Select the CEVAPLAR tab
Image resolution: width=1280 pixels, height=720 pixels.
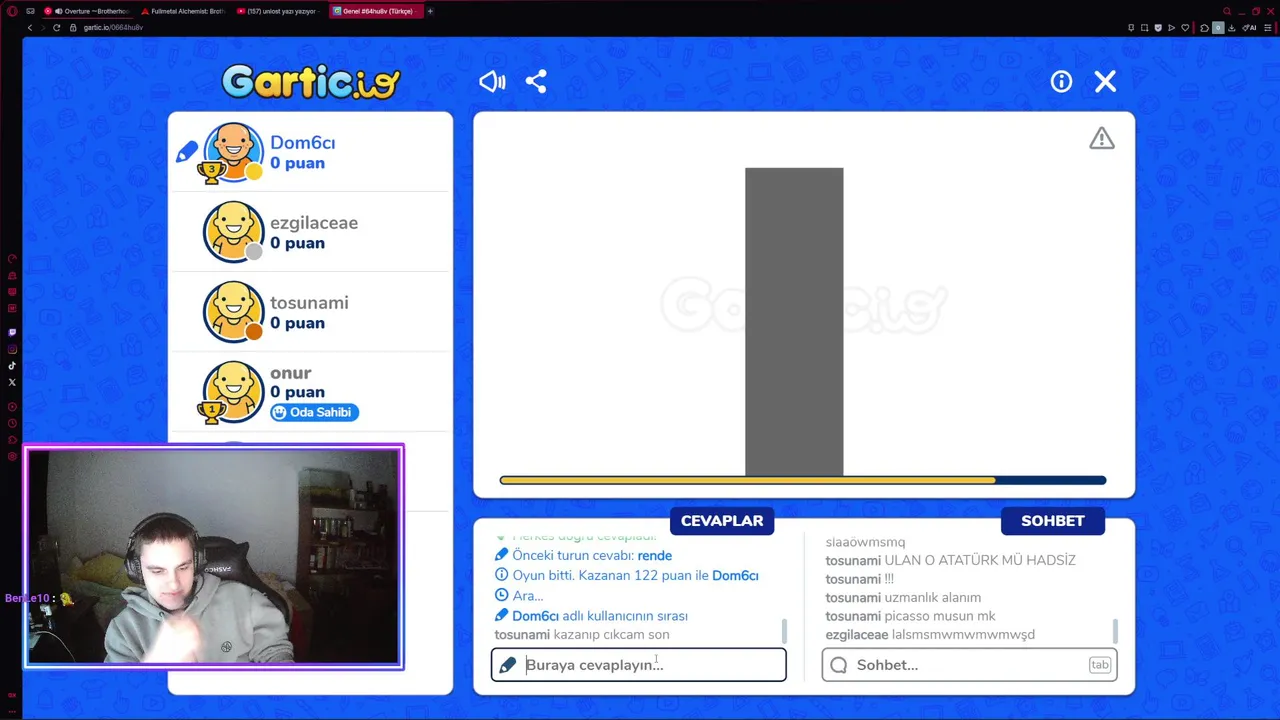pos(722,521)
